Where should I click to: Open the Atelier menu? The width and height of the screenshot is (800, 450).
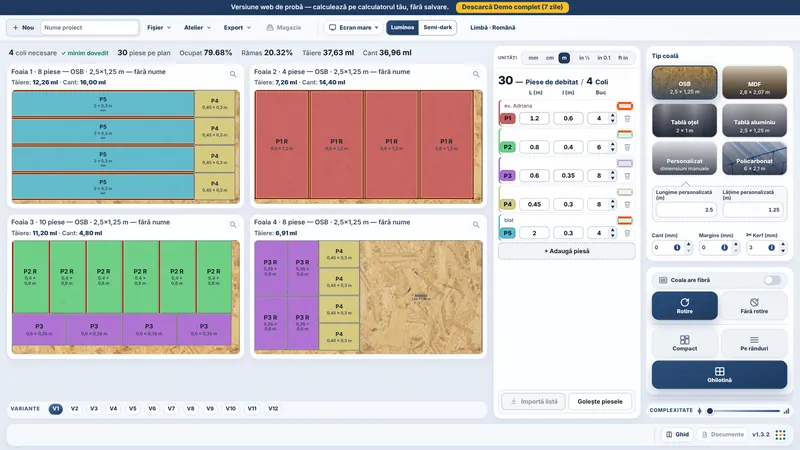197,28
